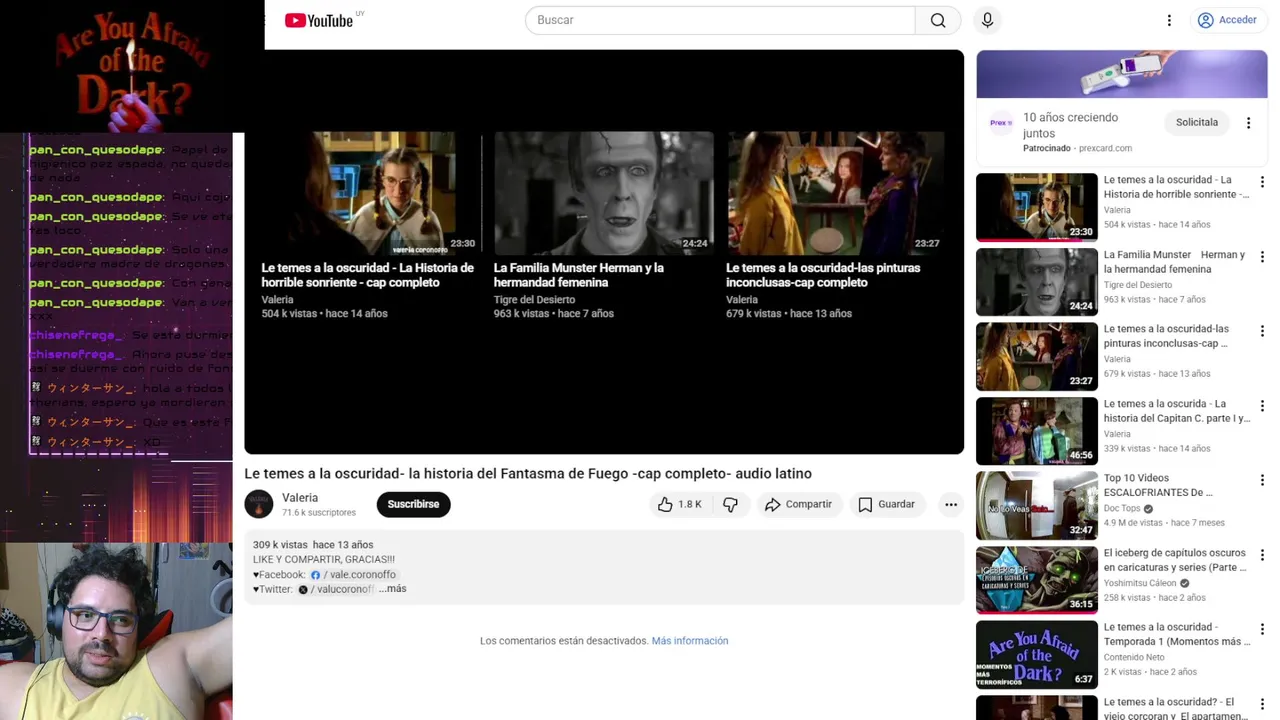The height and width of the screenshot is (720, 1280).
Task: Open the Compartir share button
Action: (798, 505)
